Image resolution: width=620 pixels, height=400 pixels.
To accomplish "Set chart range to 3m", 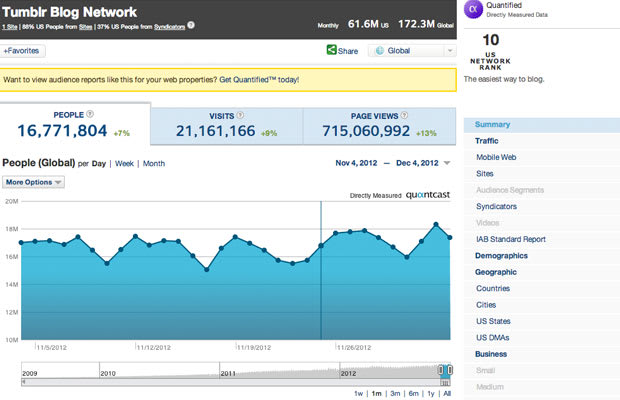I will 395,393.
